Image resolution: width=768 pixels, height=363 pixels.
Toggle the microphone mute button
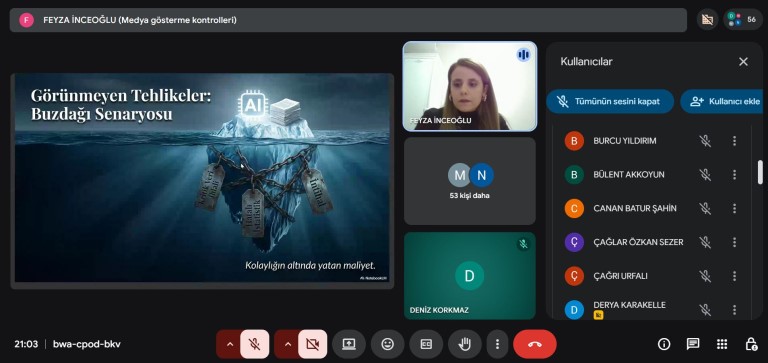[255, 344]
